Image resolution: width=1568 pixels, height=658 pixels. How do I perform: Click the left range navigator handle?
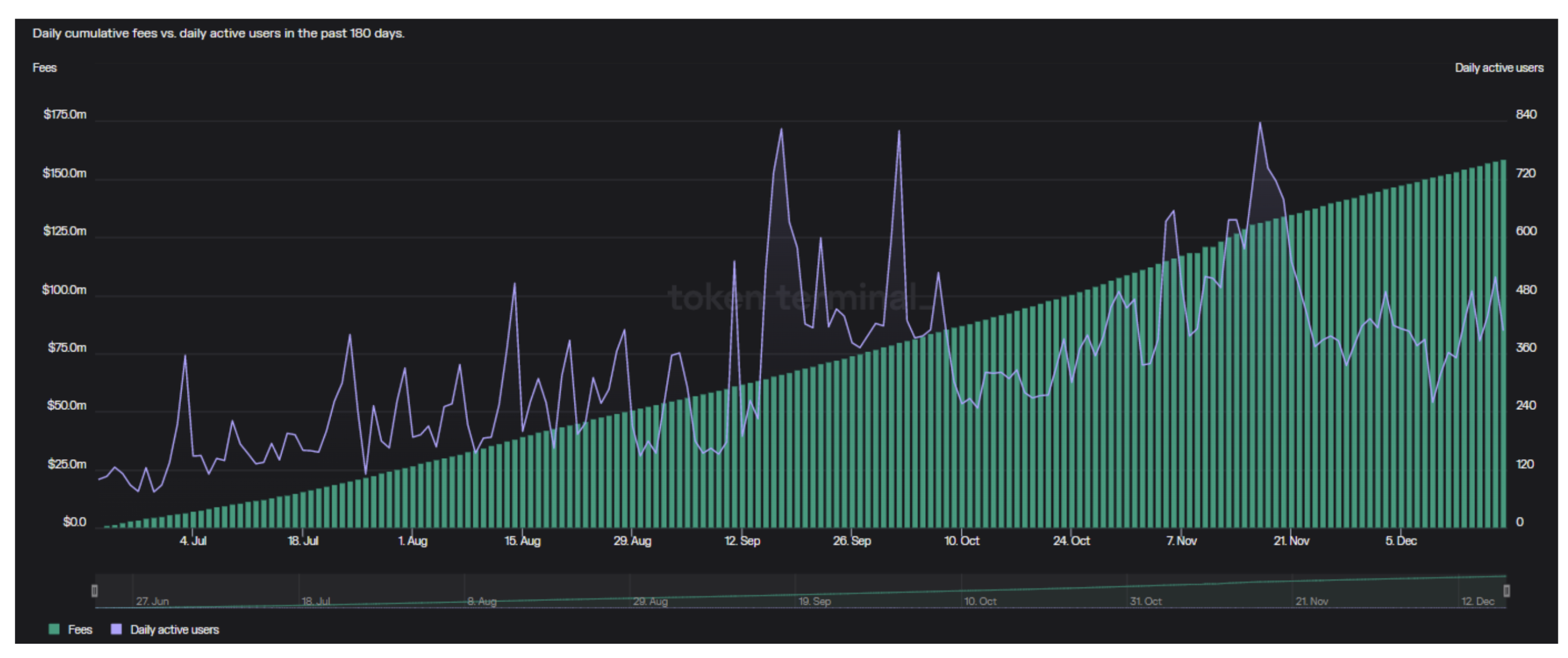coord(94,591)
